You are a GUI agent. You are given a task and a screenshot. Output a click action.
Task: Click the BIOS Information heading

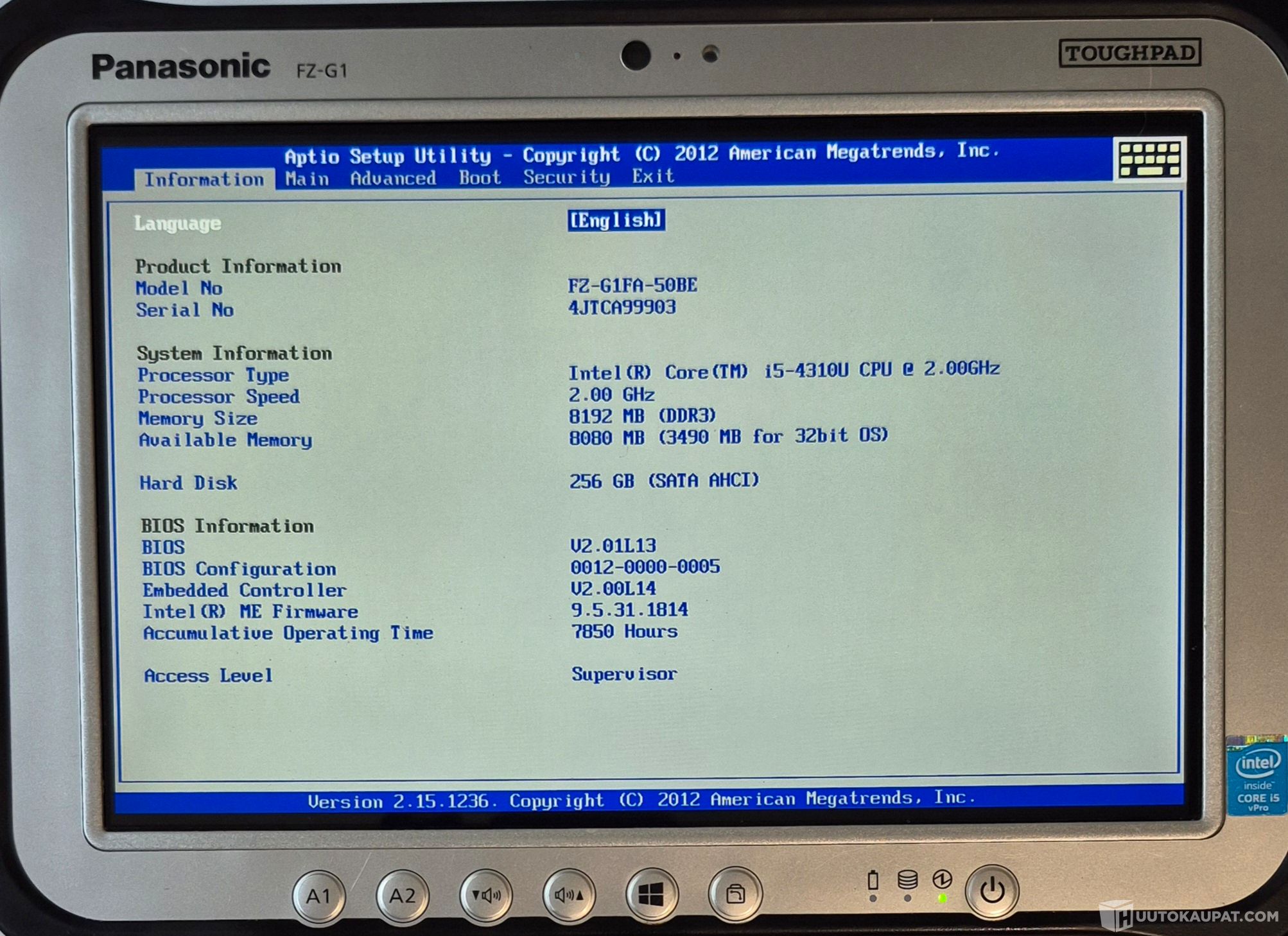click(x=227, y=526)
